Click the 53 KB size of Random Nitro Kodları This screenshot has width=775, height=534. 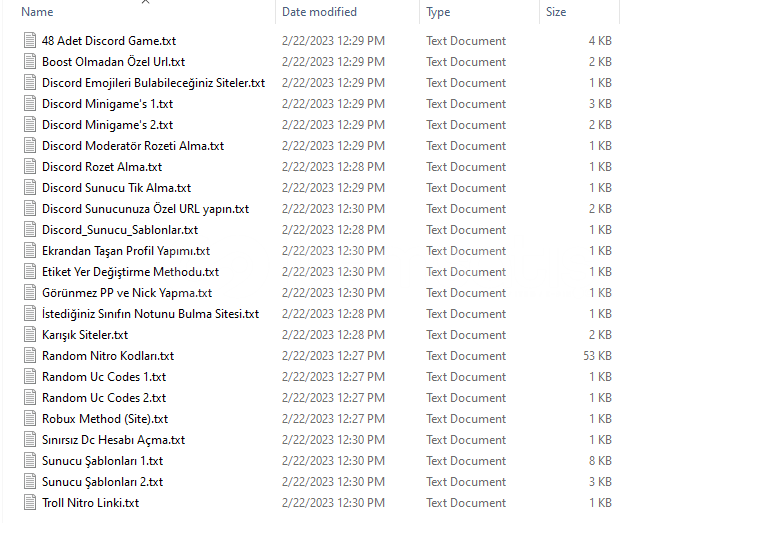click(598, 356)
